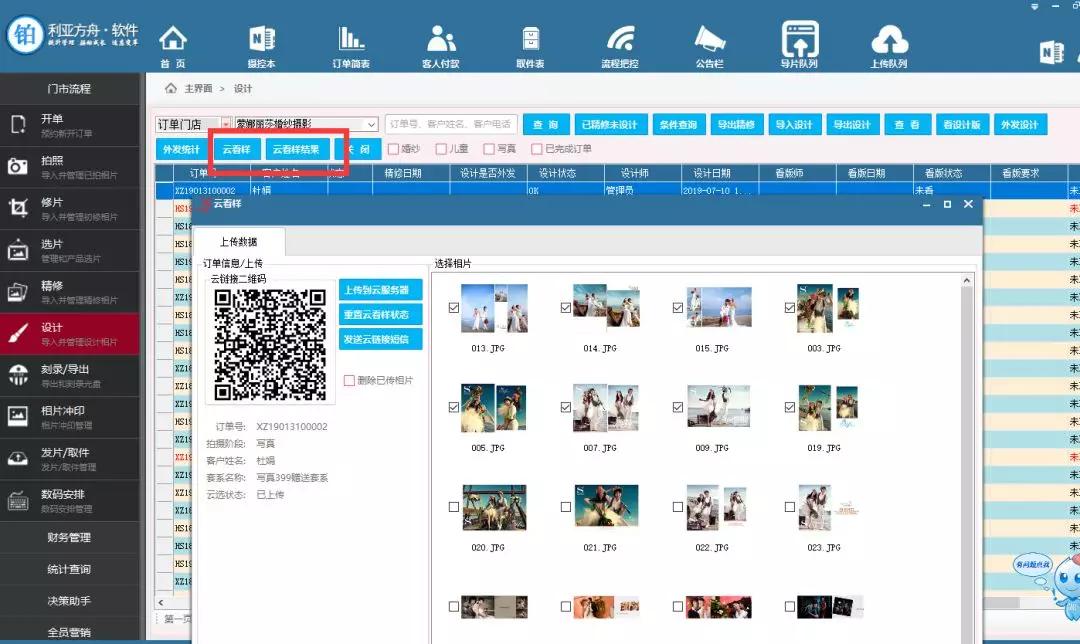This screenshot has width=1080, height=644.
Task: Click the 查询 button
Action: click(546, 125)
